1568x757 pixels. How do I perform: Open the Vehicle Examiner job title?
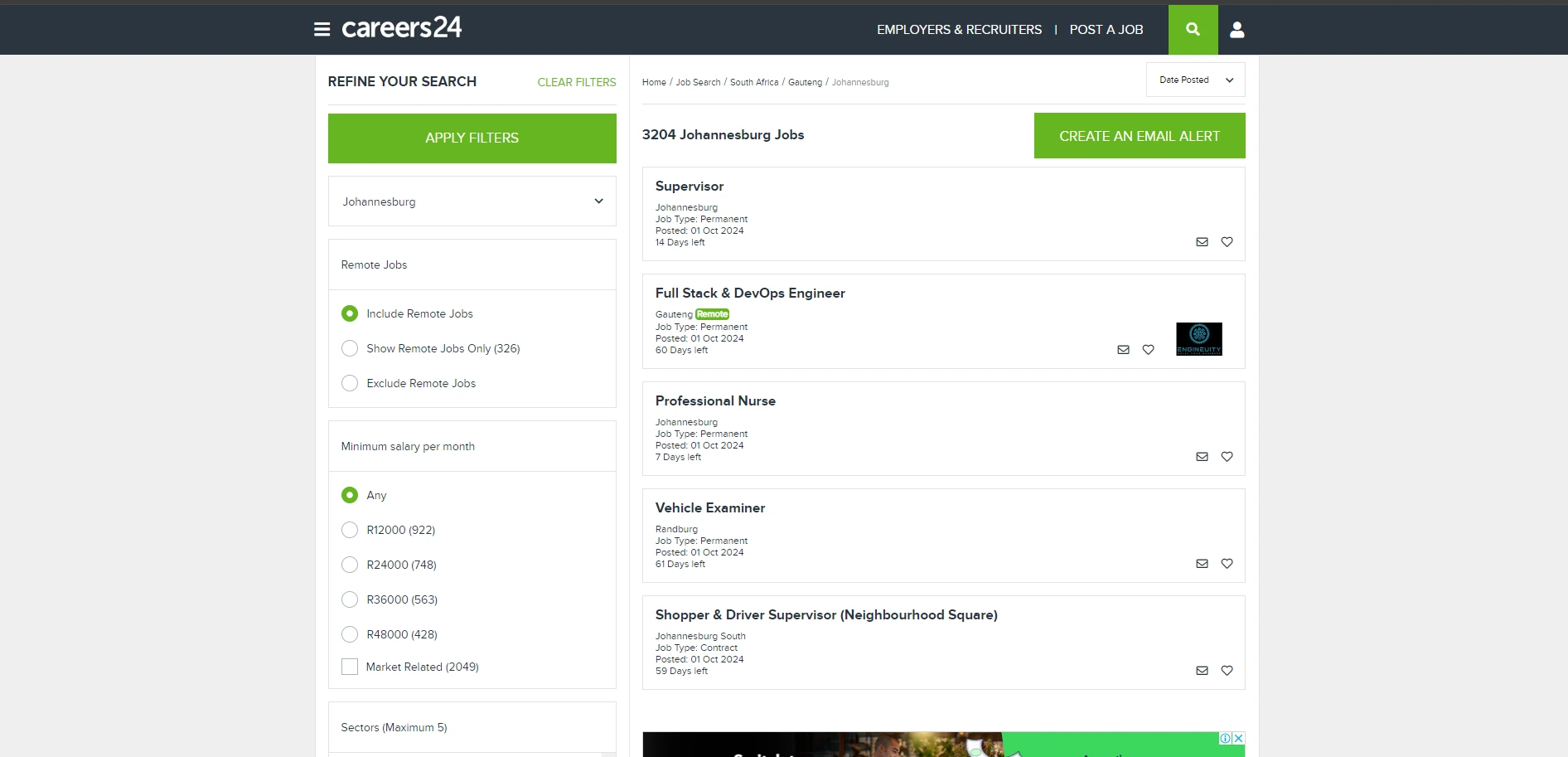pyautogui.click(x=710, y=507)
